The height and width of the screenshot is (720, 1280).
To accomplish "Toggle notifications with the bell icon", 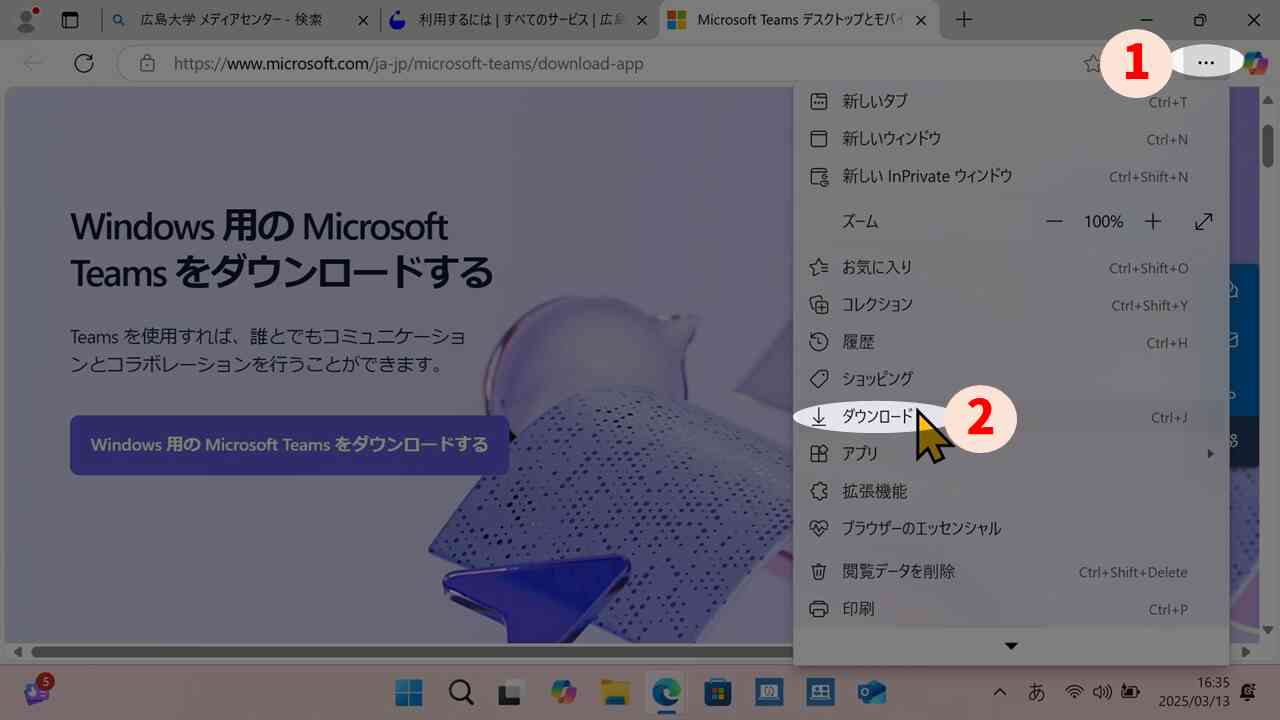I will 1246,692.
